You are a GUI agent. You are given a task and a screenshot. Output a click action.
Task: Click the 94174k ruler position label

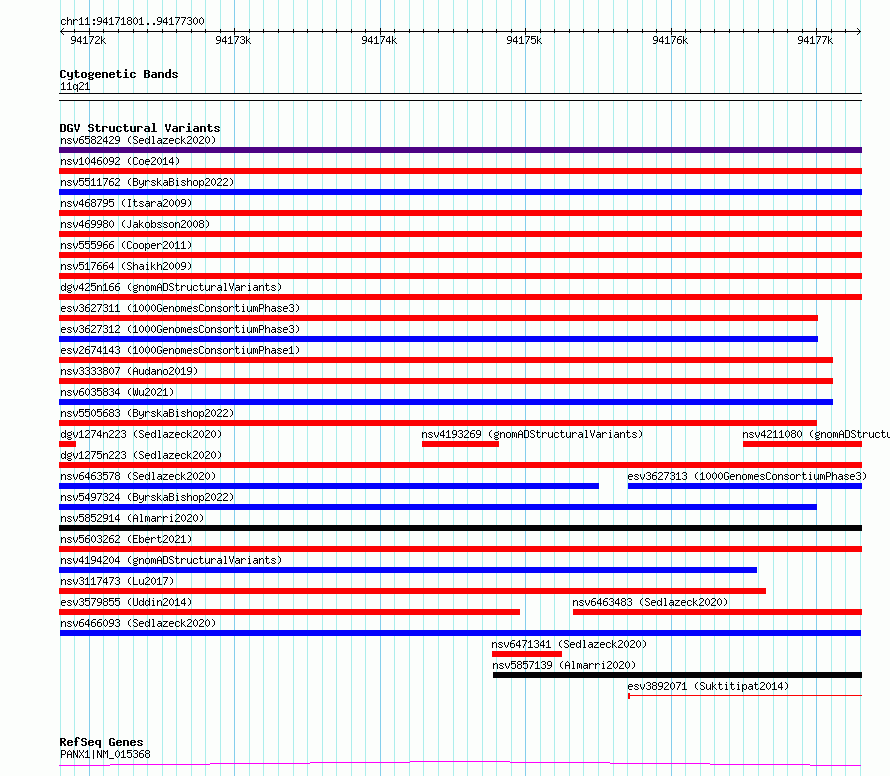tap(379, 40)
